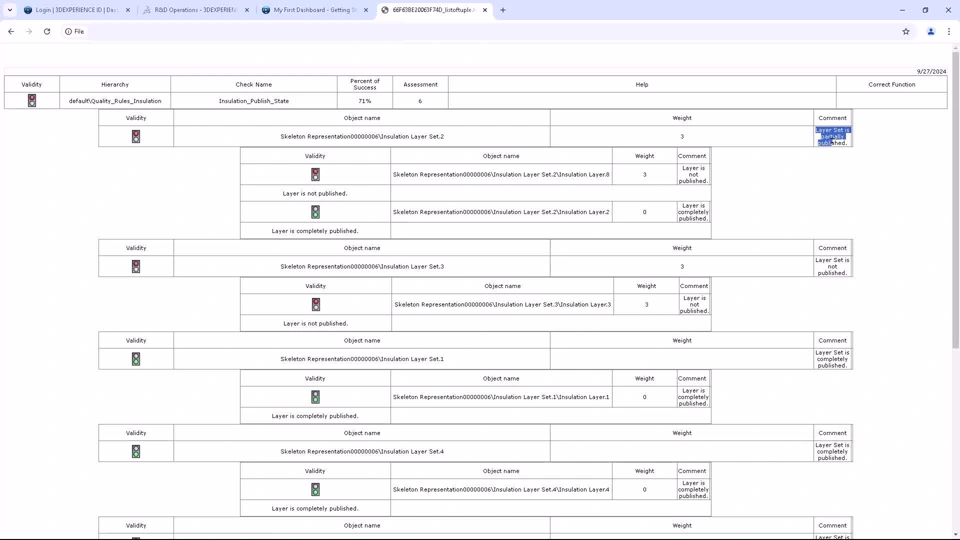
Task: Switch to the R&D Operations tab
Action: point(196,10)
